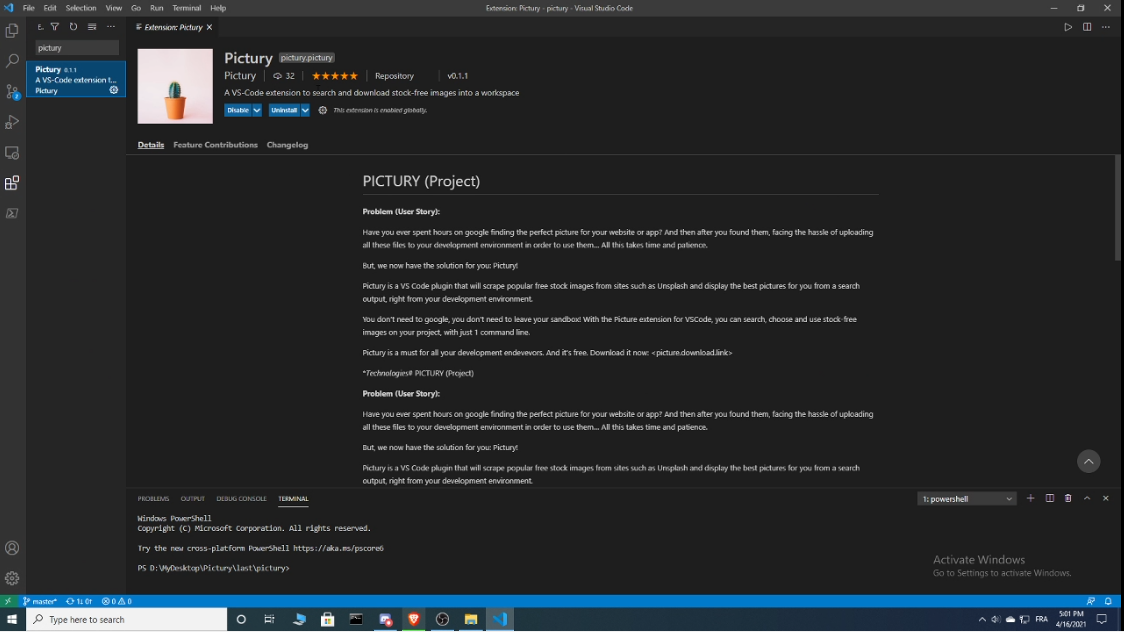Viewport: 1124px width, 632px height.
Task: Click the five-star rating
Action: (x=334, y=76)
